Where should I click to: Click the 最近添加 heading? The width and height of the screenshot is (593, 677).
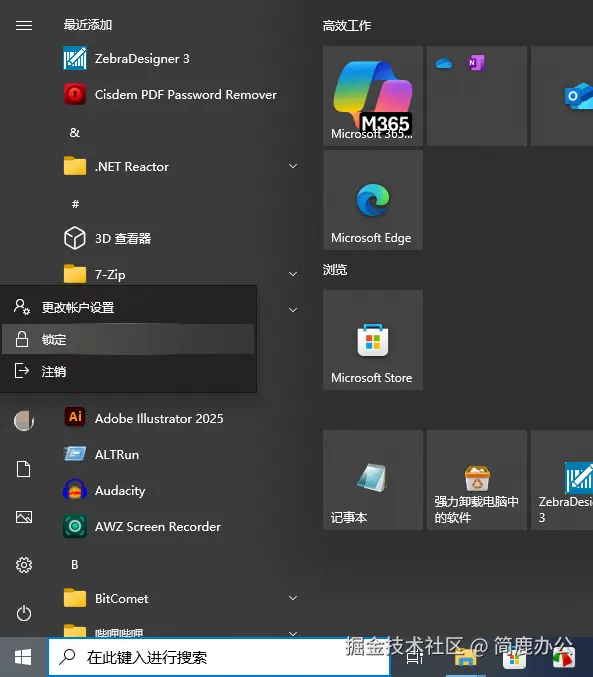point(88,25)
